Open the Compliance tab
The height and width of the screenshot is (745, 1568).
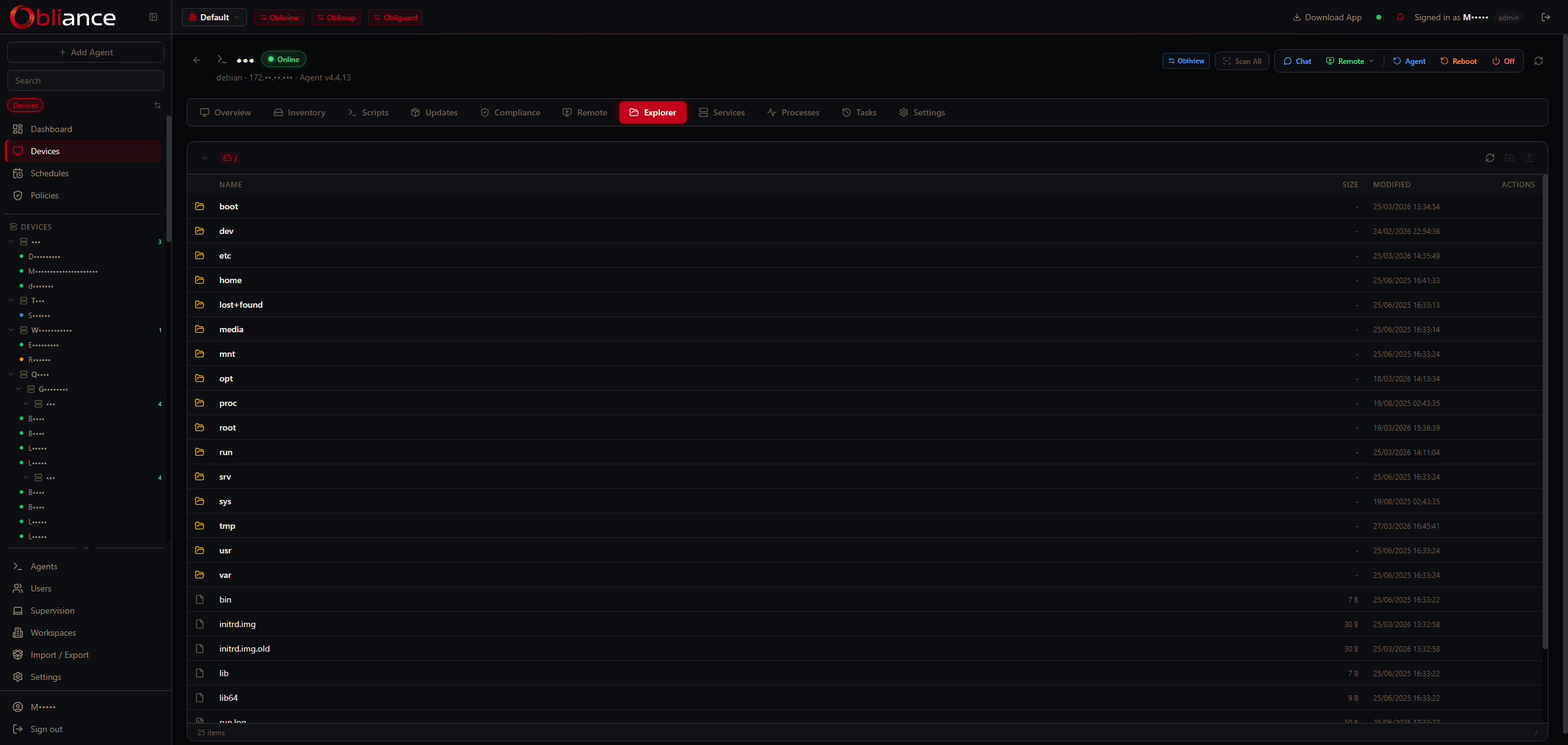tap(517, 112)
